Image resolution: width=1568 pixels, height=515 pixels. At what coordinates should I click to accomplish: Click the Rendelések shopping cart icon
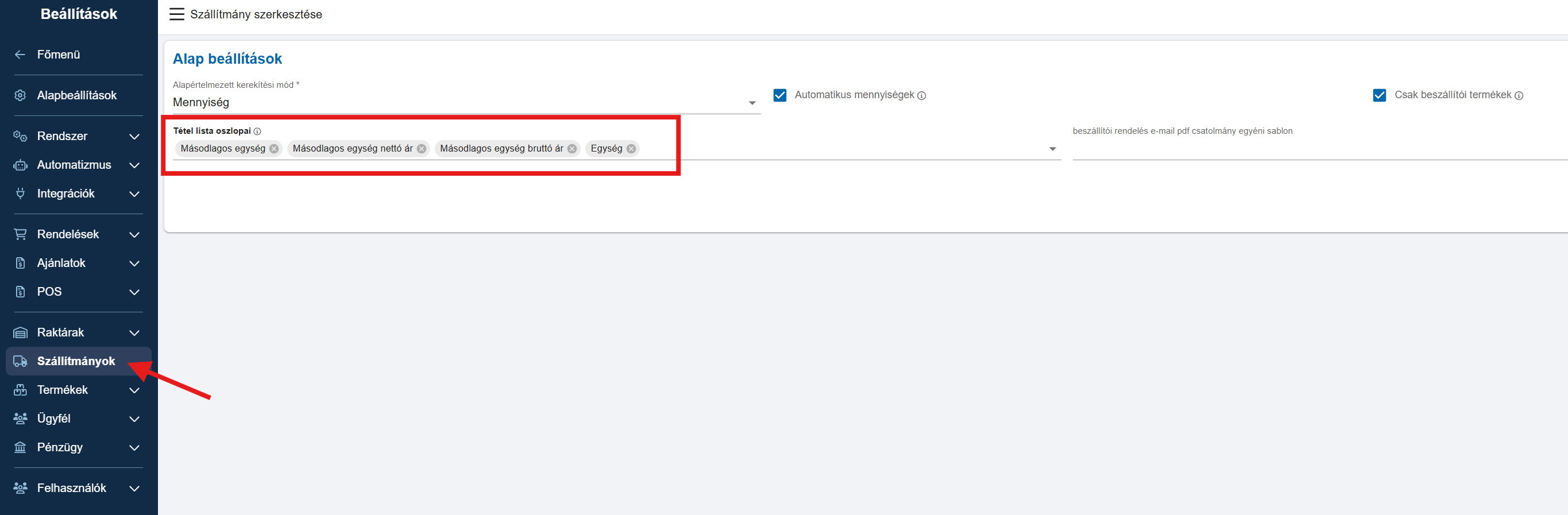pyautogui.click(x=20, y=234)
